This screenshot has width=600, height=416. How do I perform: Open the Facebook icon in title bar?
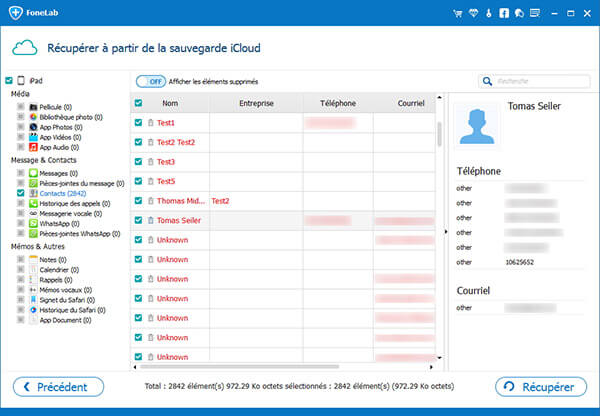point(504,13)
